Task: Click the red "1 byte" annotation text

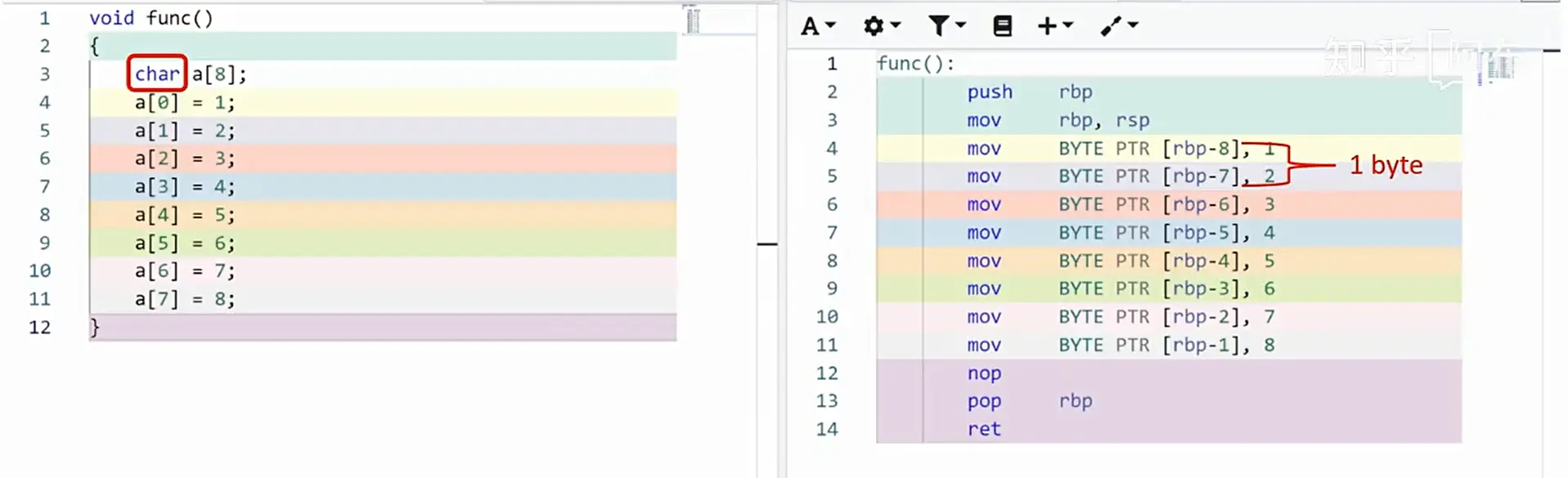Action: (x=1386, y=165)
